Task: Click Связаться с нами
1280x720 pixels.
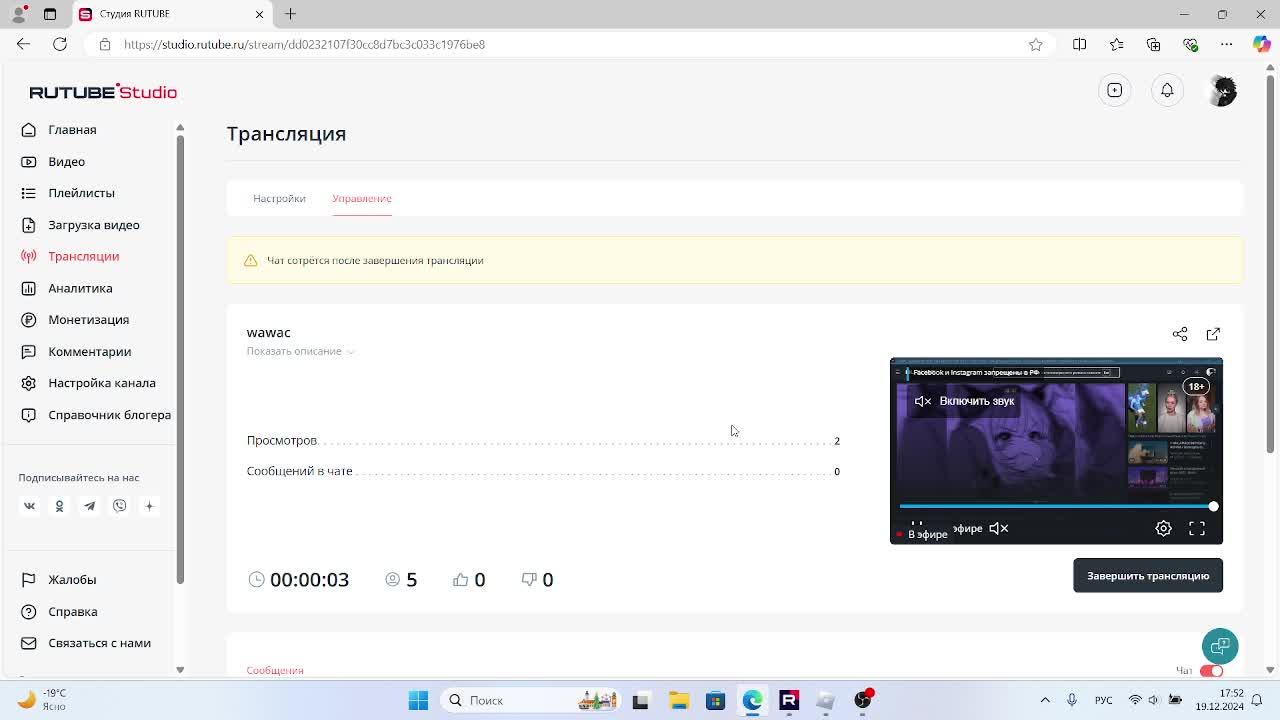Action: (x=99, y=643)
